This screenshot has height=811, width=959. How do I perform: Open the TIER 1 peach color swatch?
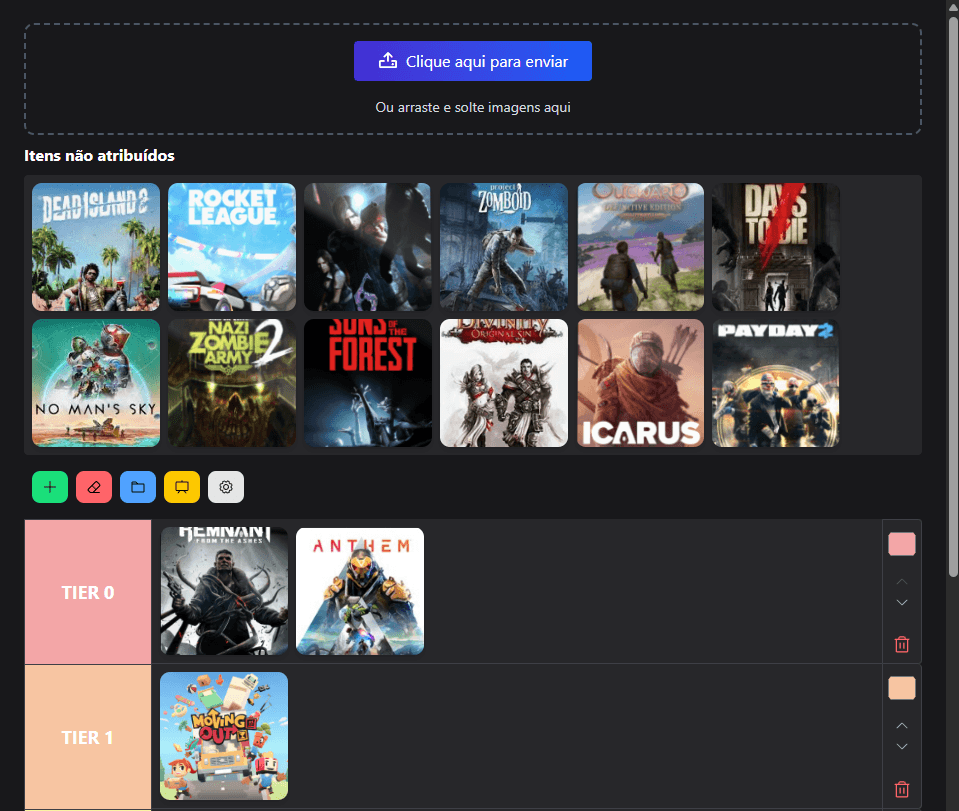902,688
